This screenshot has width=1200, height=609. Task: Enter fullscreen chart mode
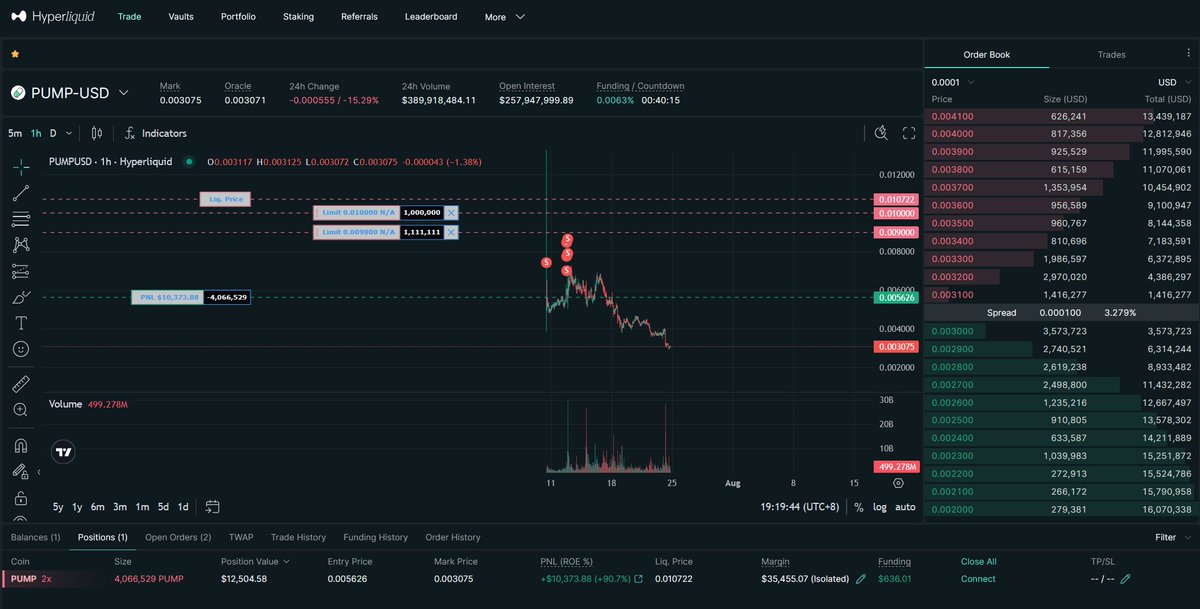(x=909, y=133)
